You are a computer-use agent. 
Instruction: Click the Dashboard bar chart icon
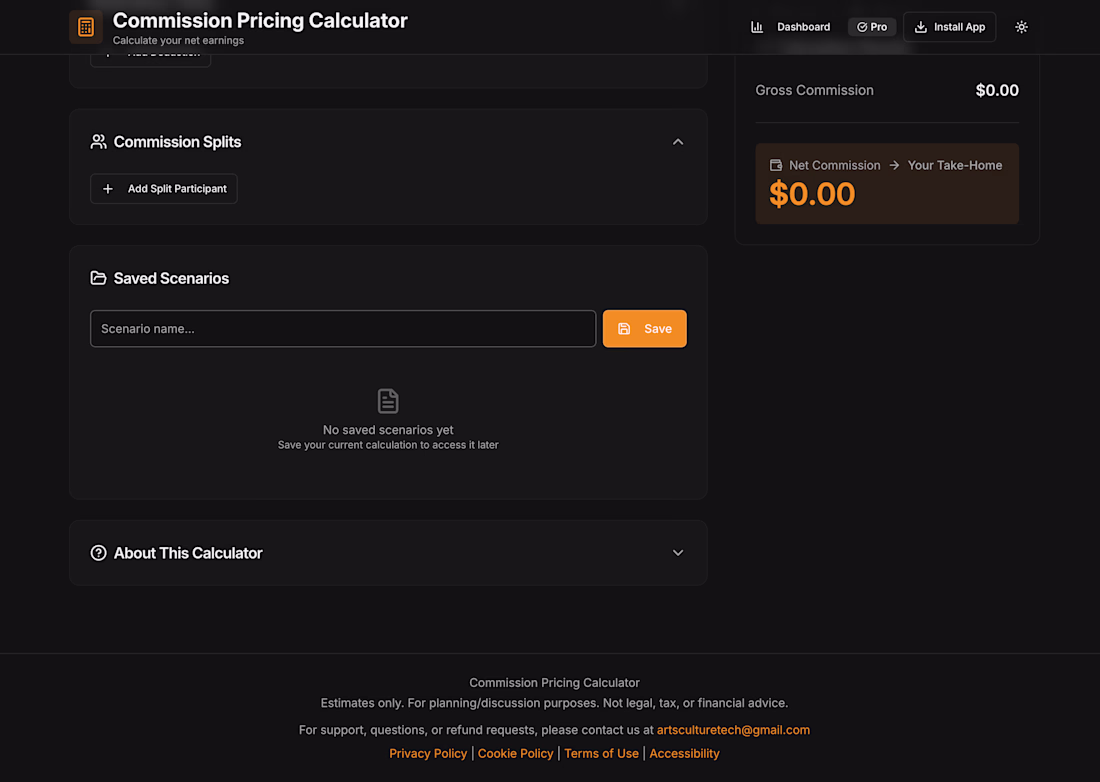coord(757,27)
